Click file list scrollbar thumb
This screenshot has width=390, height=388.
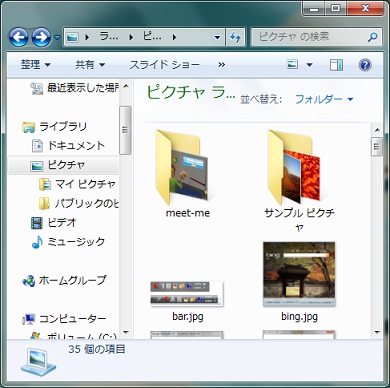click(377, 146)
